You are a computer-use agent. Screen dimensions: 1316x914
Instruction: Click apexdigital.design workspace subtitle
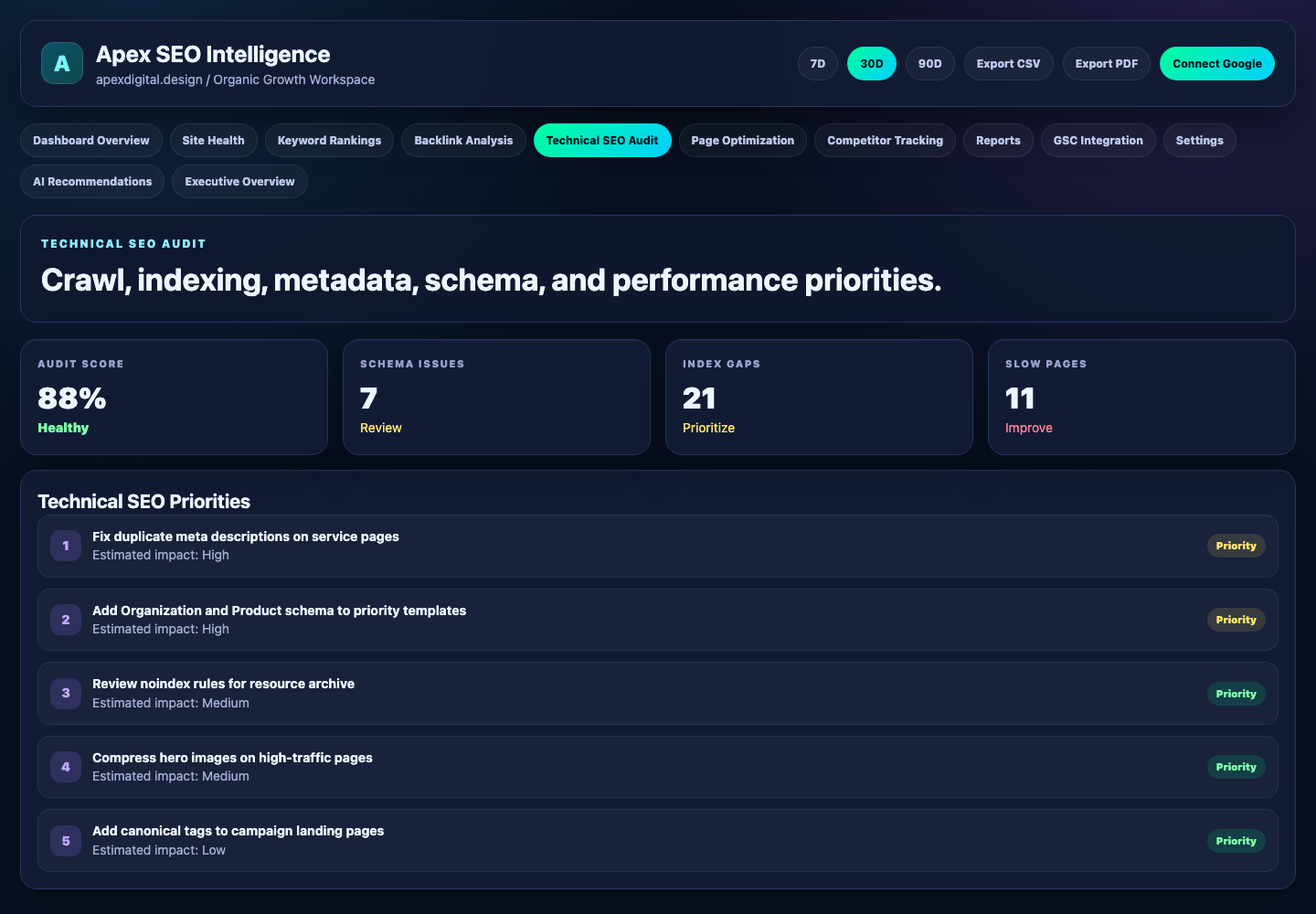point(236,80)
